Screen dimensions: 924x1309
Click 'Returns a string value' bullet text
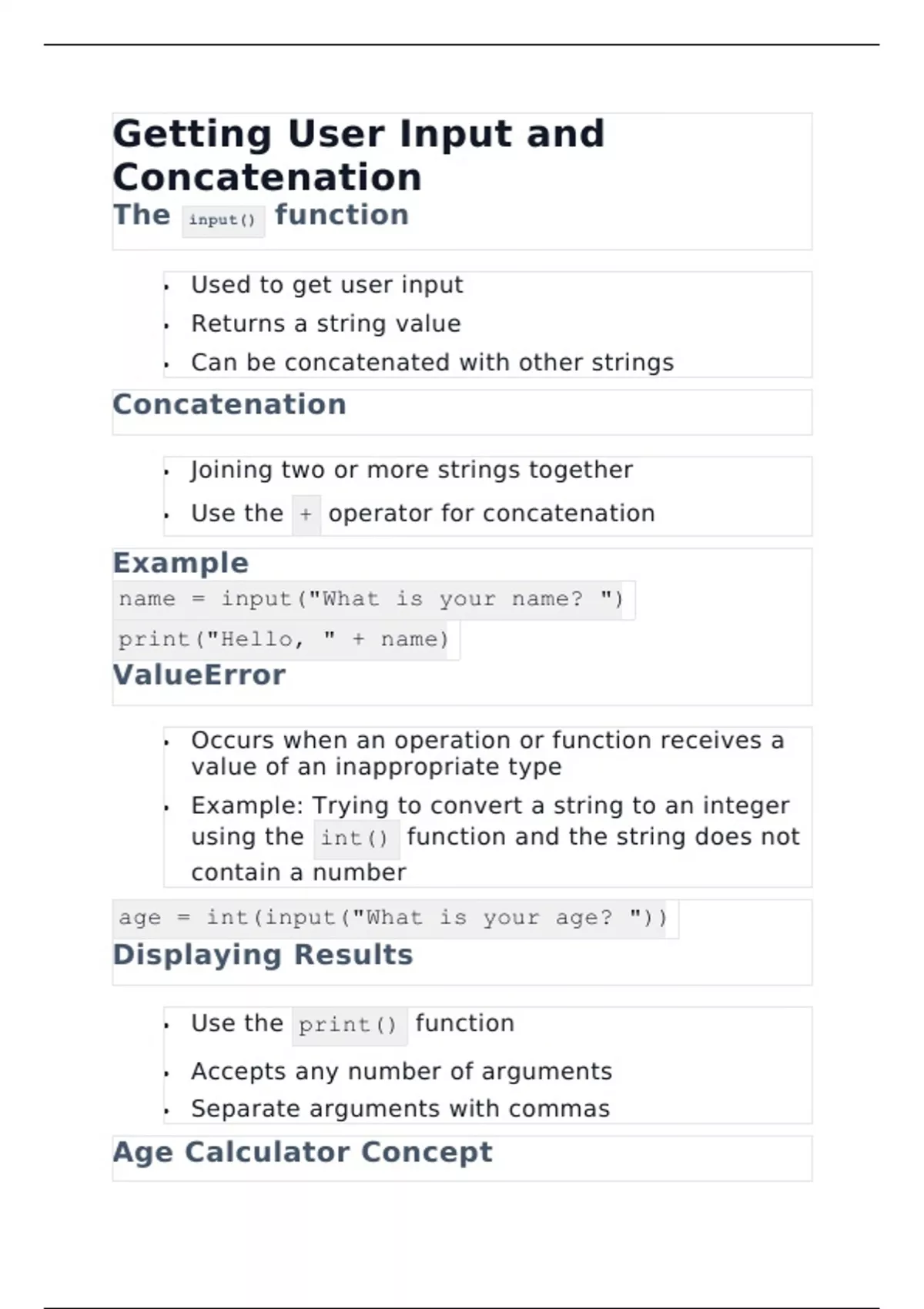(x=326, y=323)
